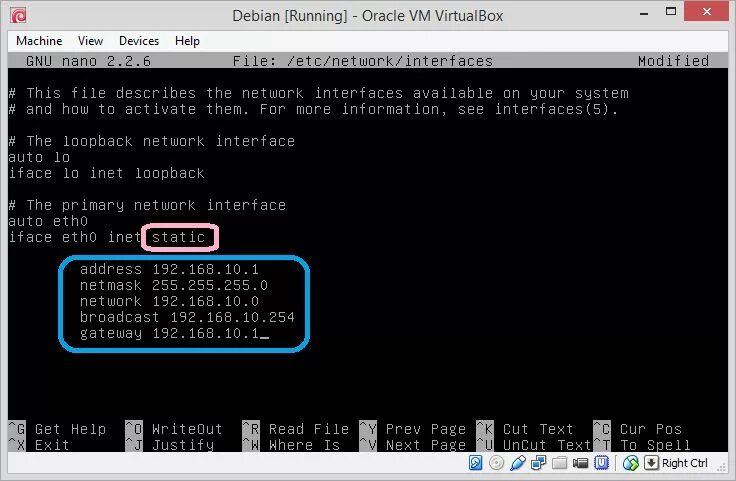This screenshot has width=736, height=481.
Task: Open the USB devices indicator icon
Action: (x=517, y=463)
